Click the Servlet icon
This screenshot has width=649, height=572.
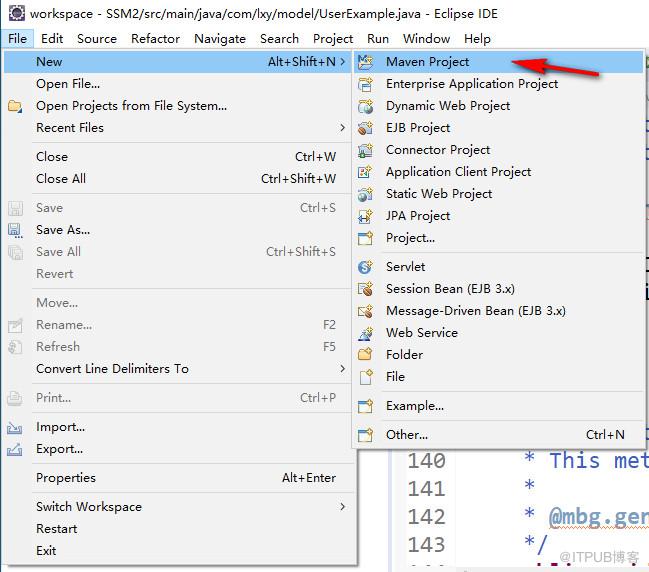coord(365,267)
